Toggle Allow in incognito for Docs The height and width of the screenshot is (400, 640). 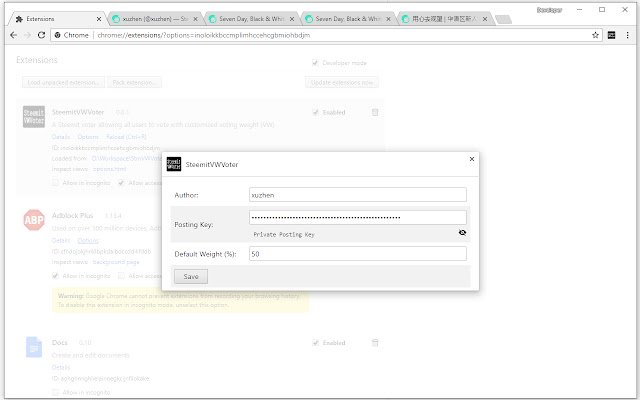coord(56,392)
